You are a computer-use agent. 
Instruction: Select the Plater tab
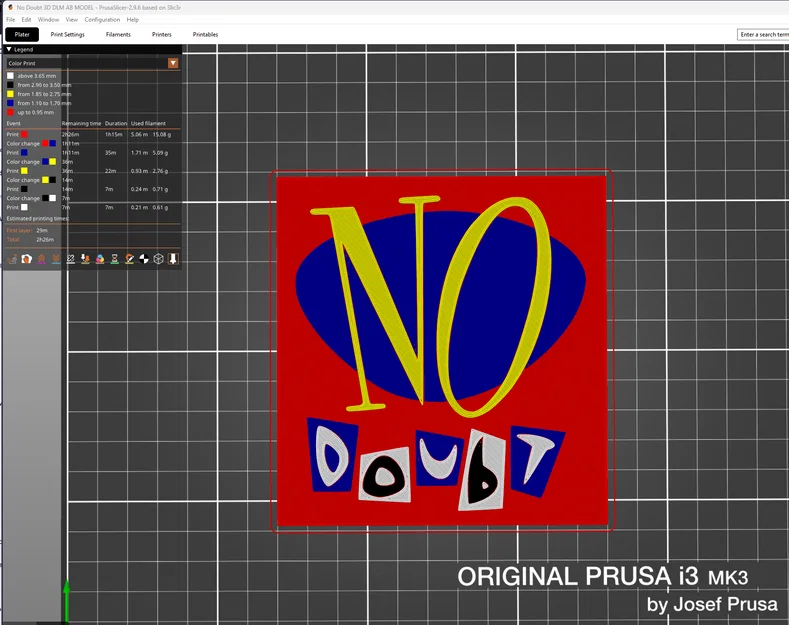pos(22,34)
